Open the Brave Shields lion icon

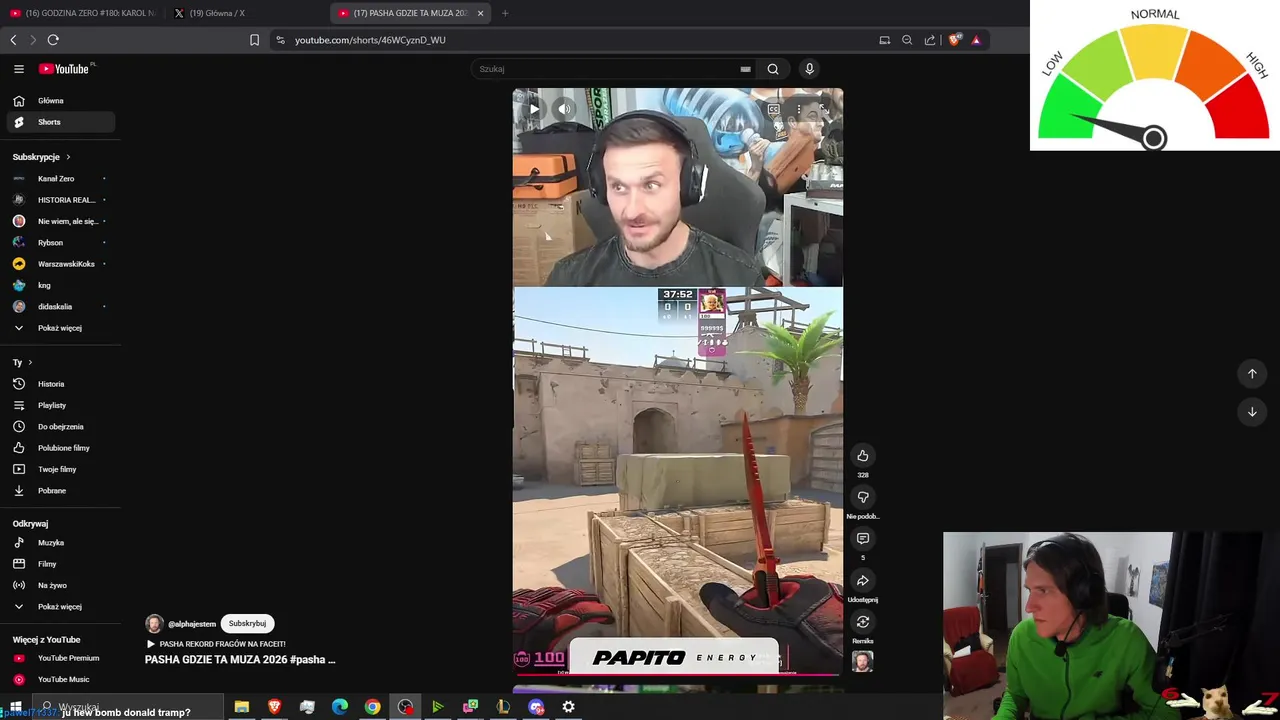(954, 40)
